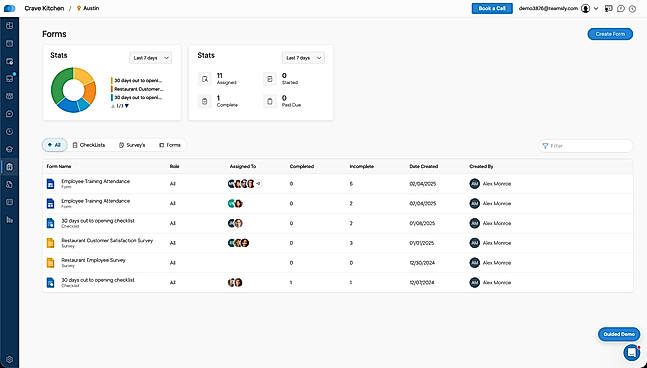Open Last 7 days dropdown on chart card
The image size is (647, 368).
[151, 58]
